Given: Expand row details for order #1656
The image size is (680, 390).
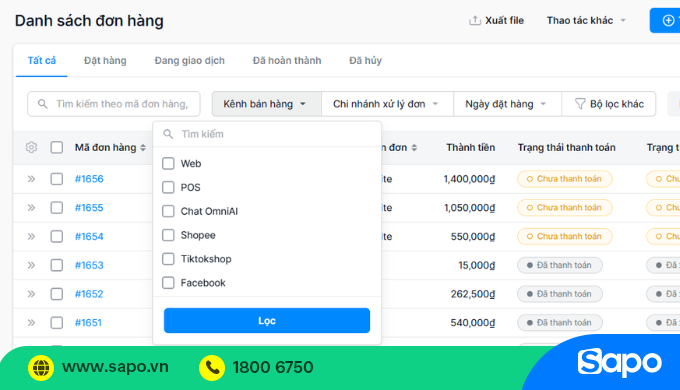Looking at the screenshot, I should tap(31, 179).
